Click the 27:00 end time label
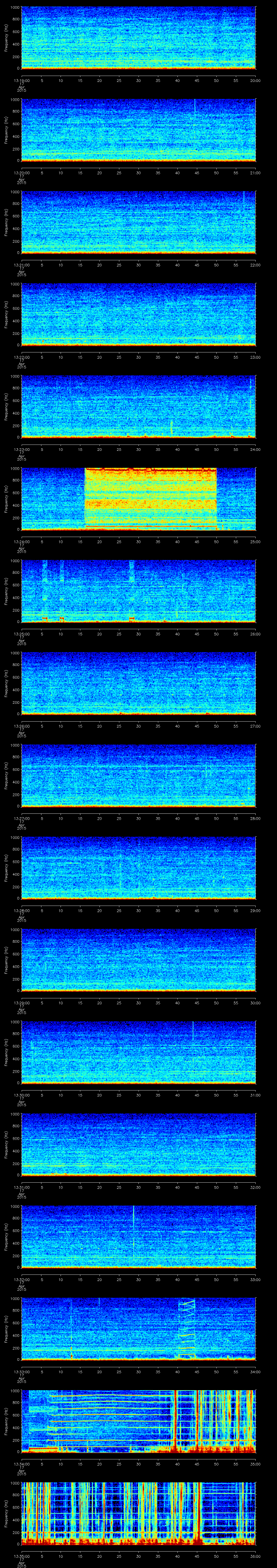 tap(255, 726)
